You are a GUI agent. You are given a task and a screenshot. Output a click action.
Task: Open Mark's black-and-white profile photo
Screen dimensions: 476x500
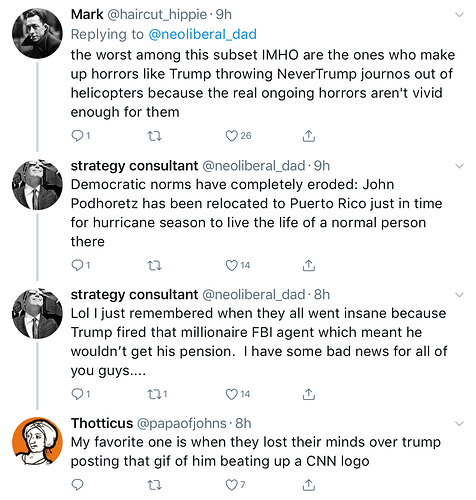(37, 33)
